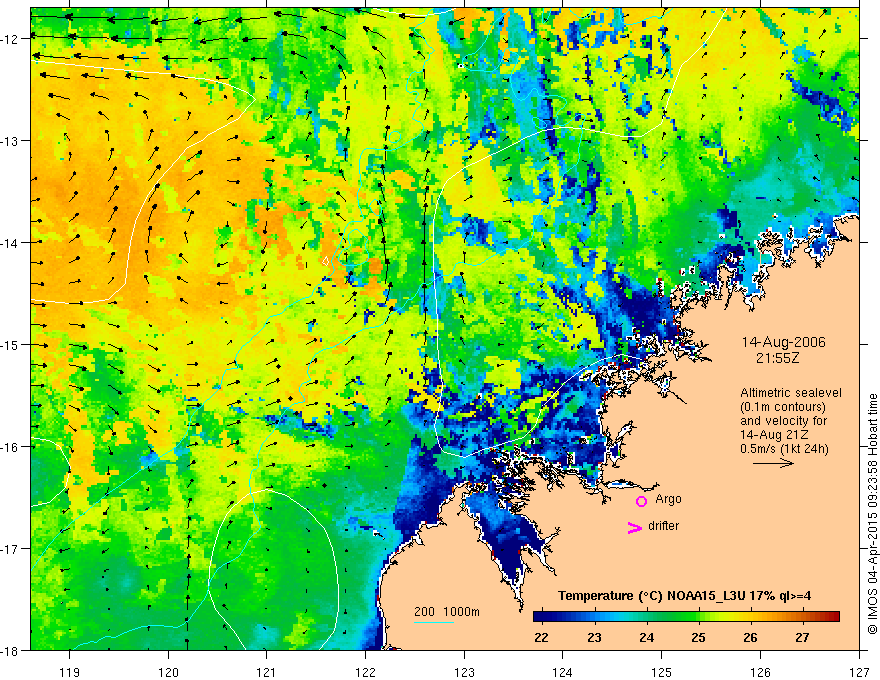Click the 'Altimetric sealevel' description text
Viewport: 880px width, 680px height.
785,392
